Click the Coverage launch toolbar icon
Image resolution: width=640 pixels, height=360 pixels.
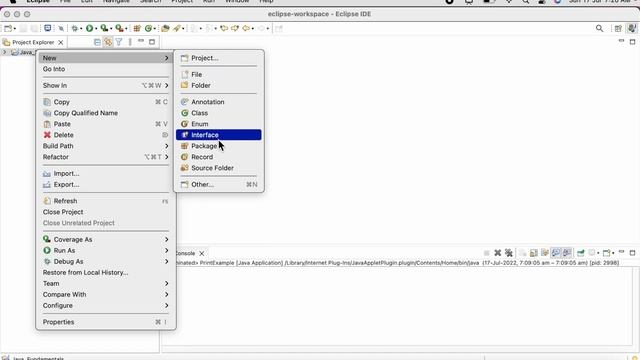(x=104, y=28)
